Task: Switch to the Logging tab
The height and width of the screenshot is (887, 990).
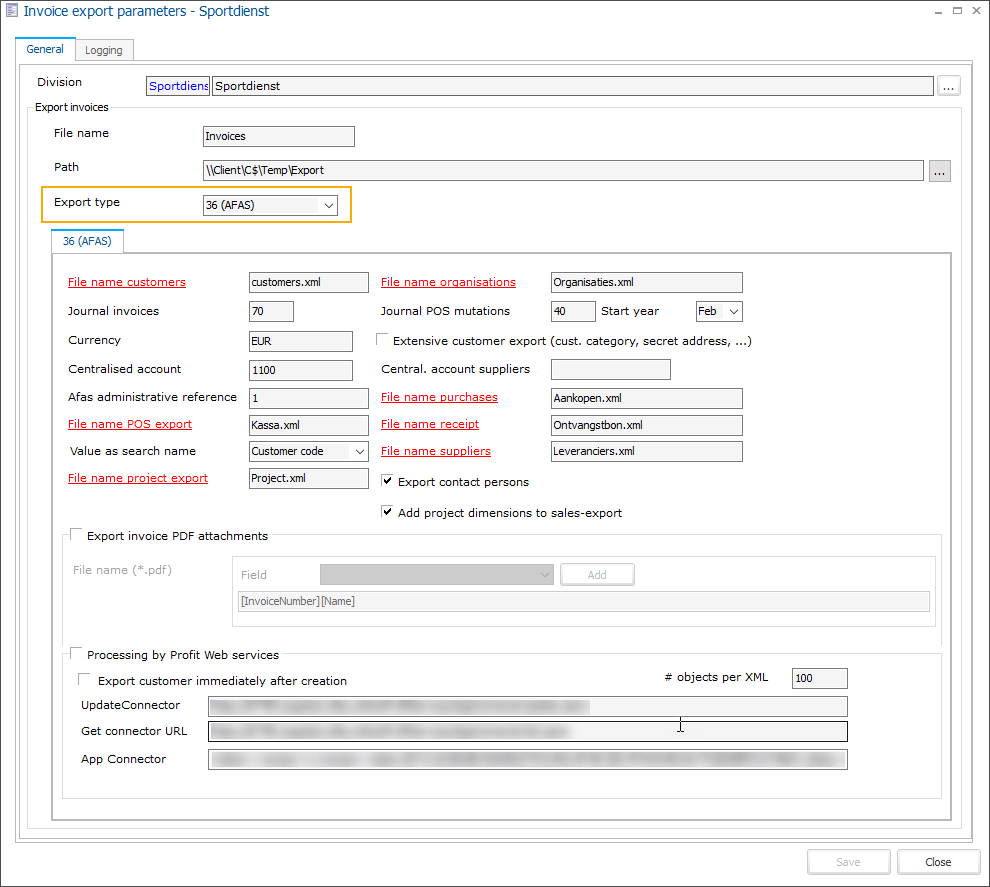Action: [104, 49]
